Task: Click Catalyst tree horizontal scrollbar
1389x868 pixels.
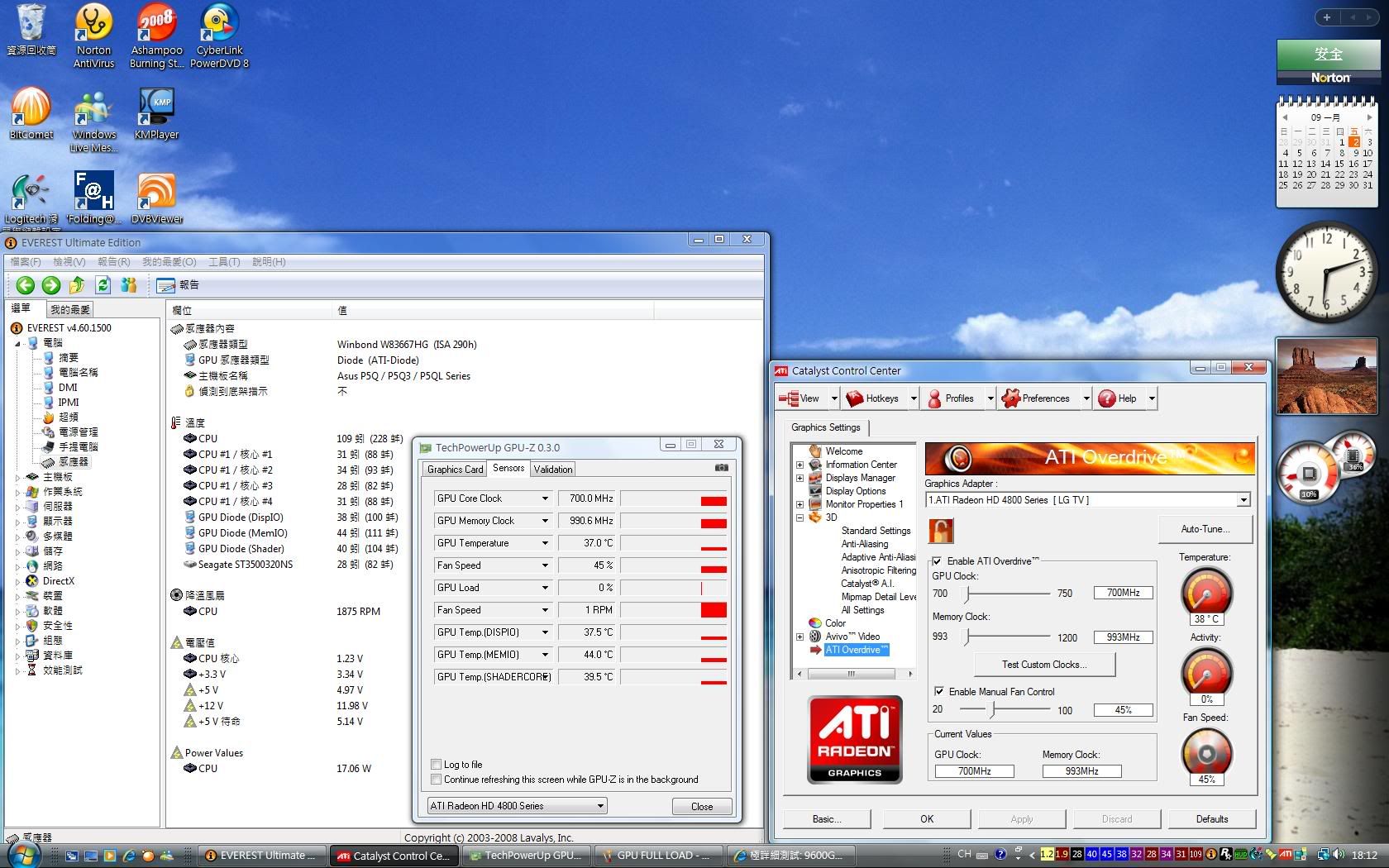Action: [854, 674]
